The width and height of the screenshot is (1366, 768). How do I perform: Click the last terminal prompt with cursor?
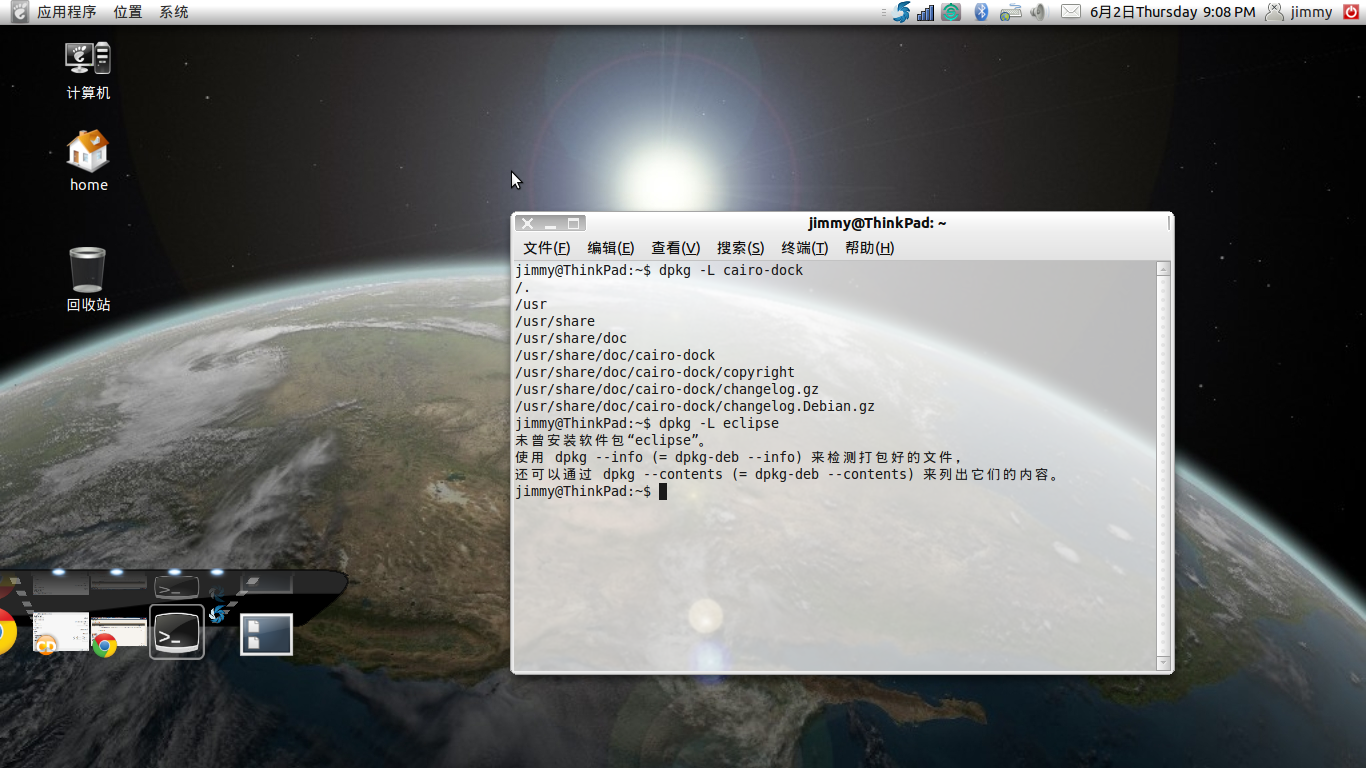[x=590, y=491]
